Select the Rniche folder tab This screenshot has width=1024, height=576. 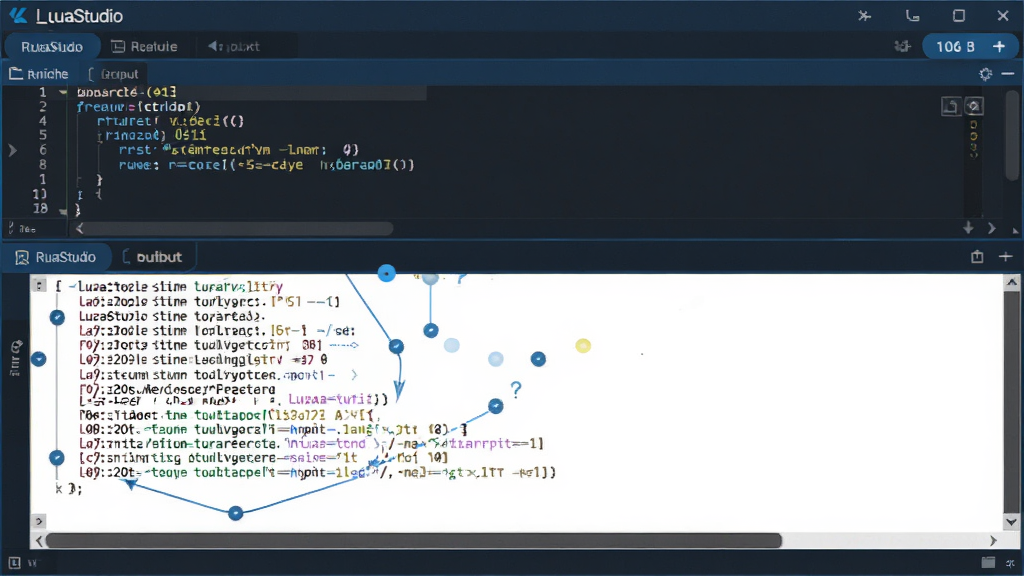[39, 74]
